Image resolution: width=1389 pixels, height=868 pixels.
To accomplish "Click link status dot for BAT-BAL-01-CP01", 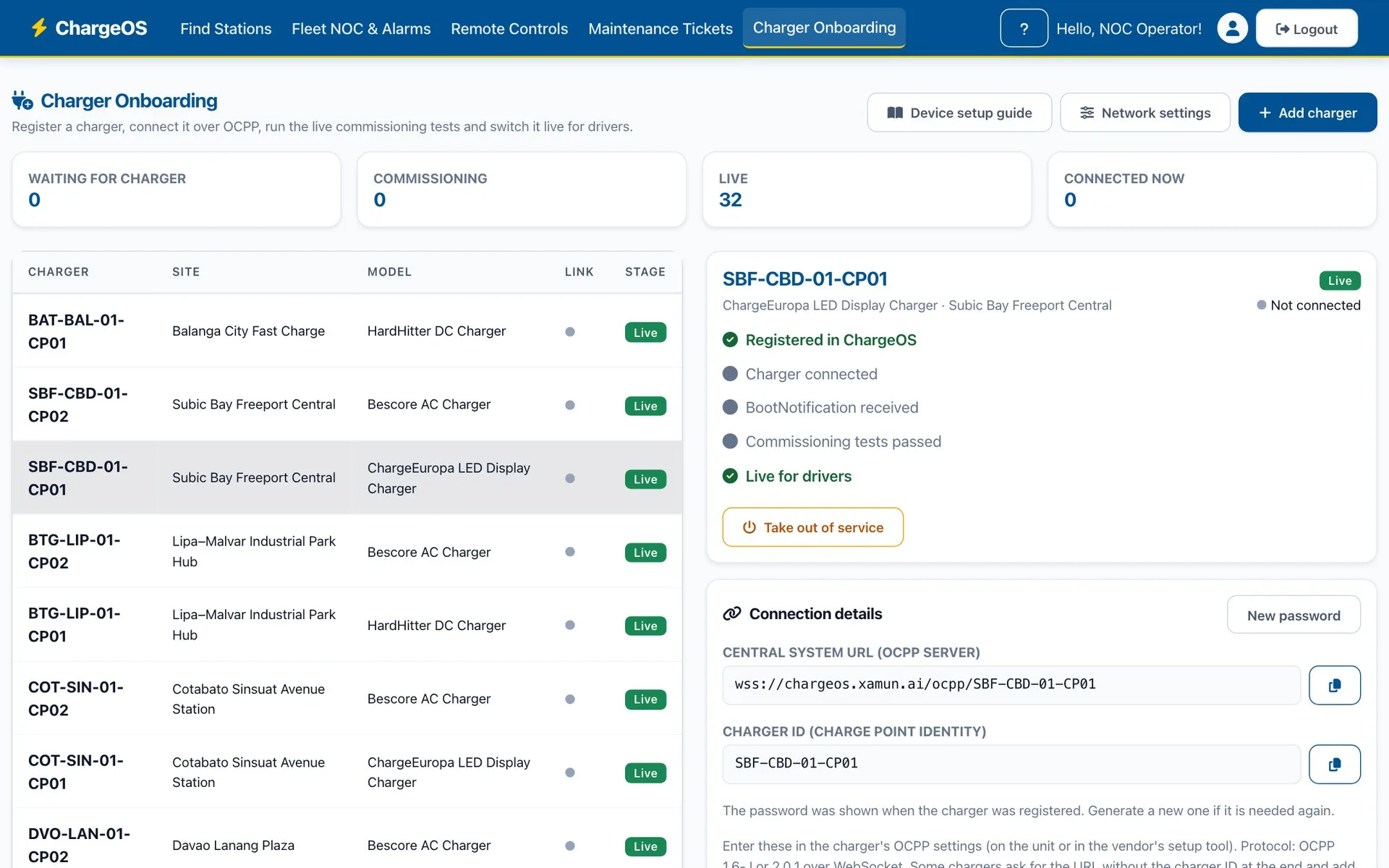I will [570, 331].
